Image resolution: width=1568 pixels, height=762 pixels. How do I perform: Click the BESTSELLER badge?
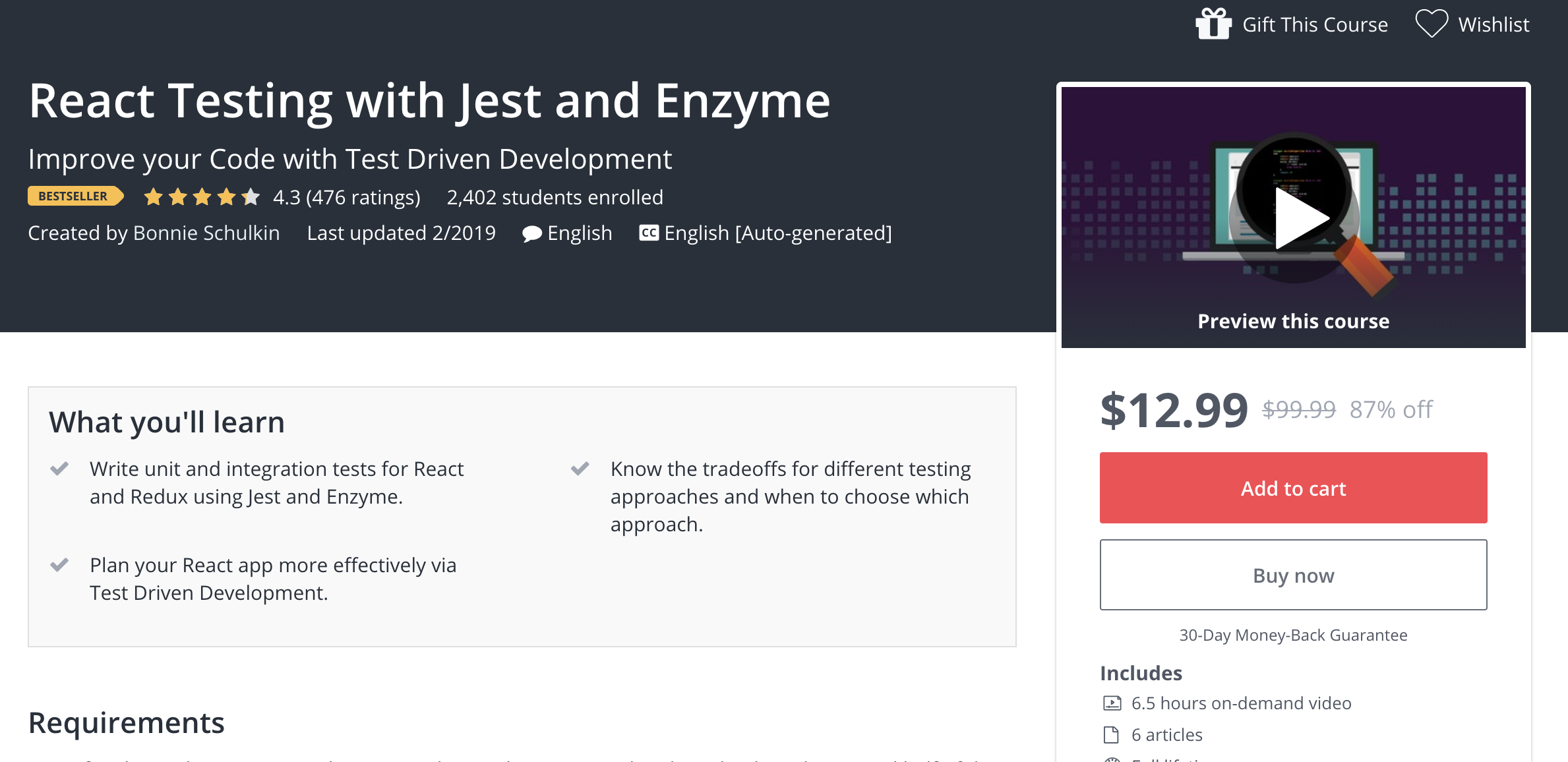[74, 196]
